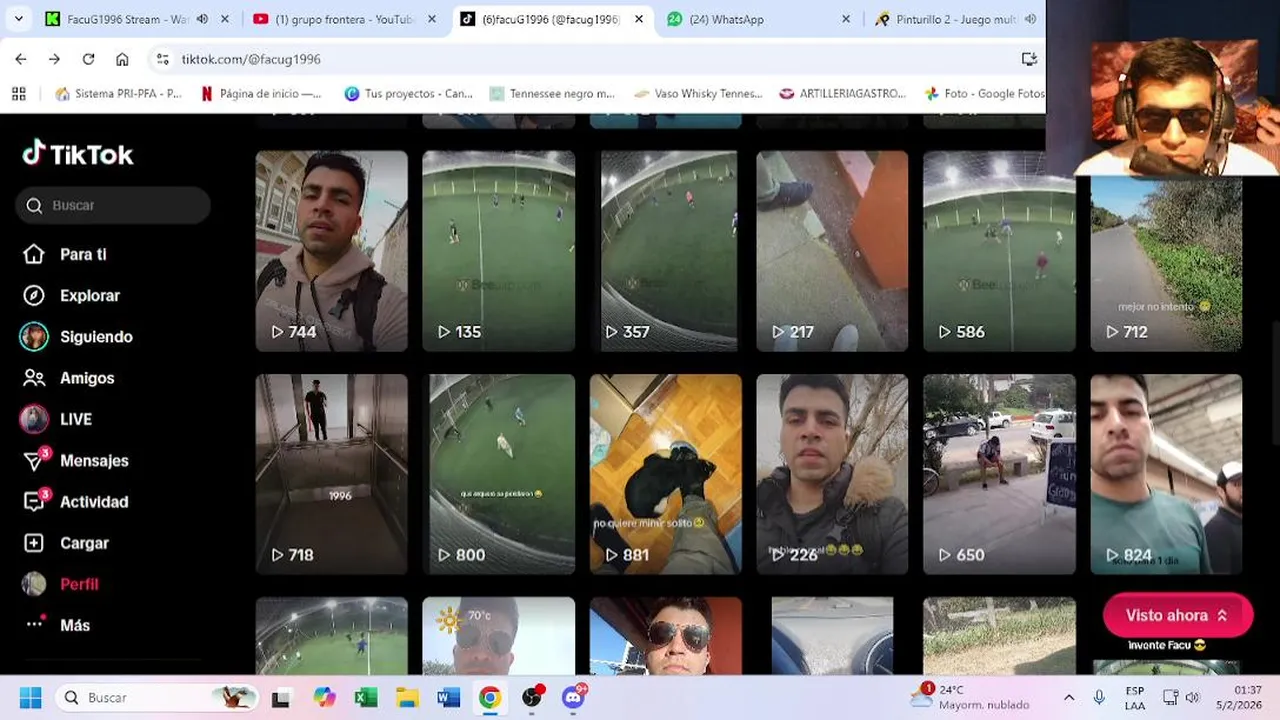Open File Explorer from the taskbar

407,697
